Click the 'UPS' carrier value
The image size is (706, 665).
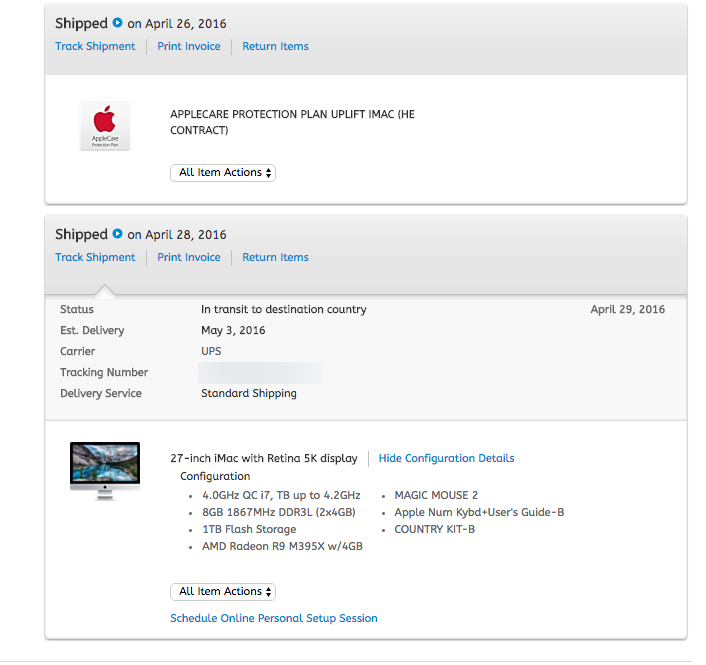211,351
